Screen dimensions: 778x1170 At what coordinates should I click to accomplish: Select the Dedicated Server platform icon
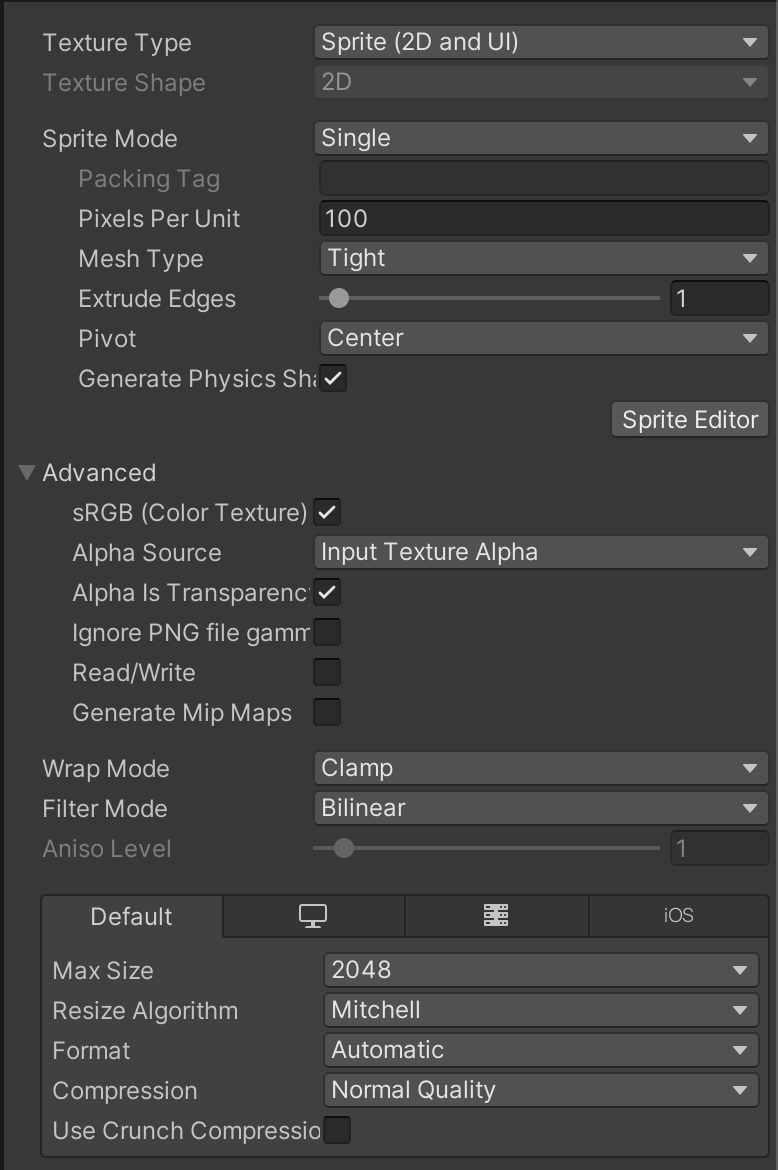496,915
